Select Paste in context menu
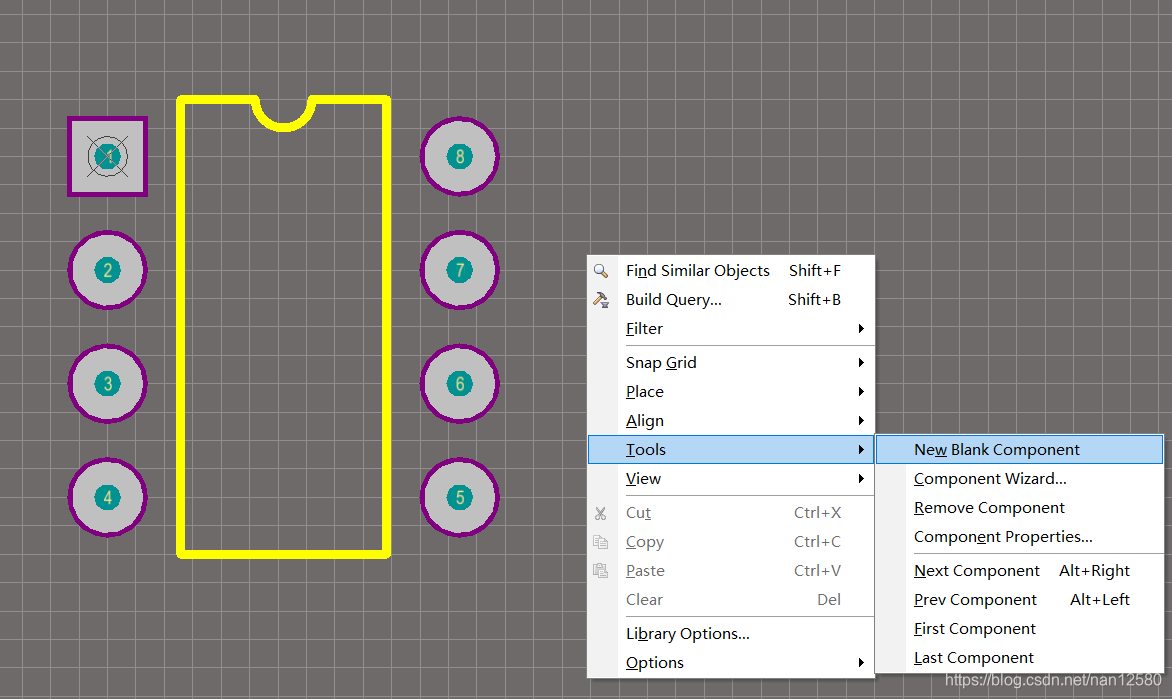This screenshot has height=699, width=1172. [x=731, y=571]
